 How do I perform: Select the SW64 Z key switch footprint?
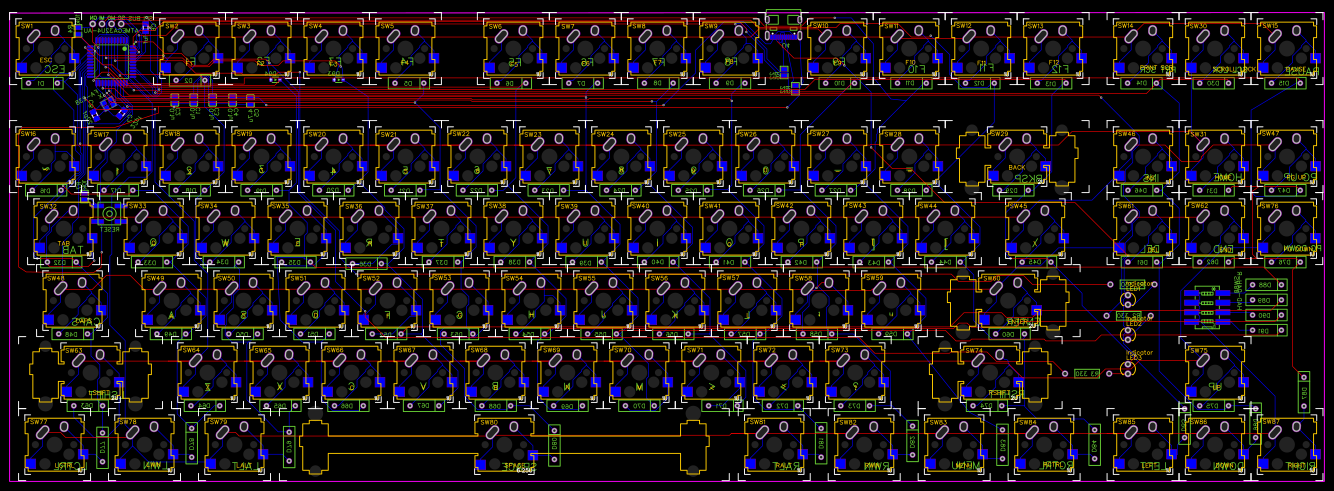pyautogui.click(x=207, y=373)
